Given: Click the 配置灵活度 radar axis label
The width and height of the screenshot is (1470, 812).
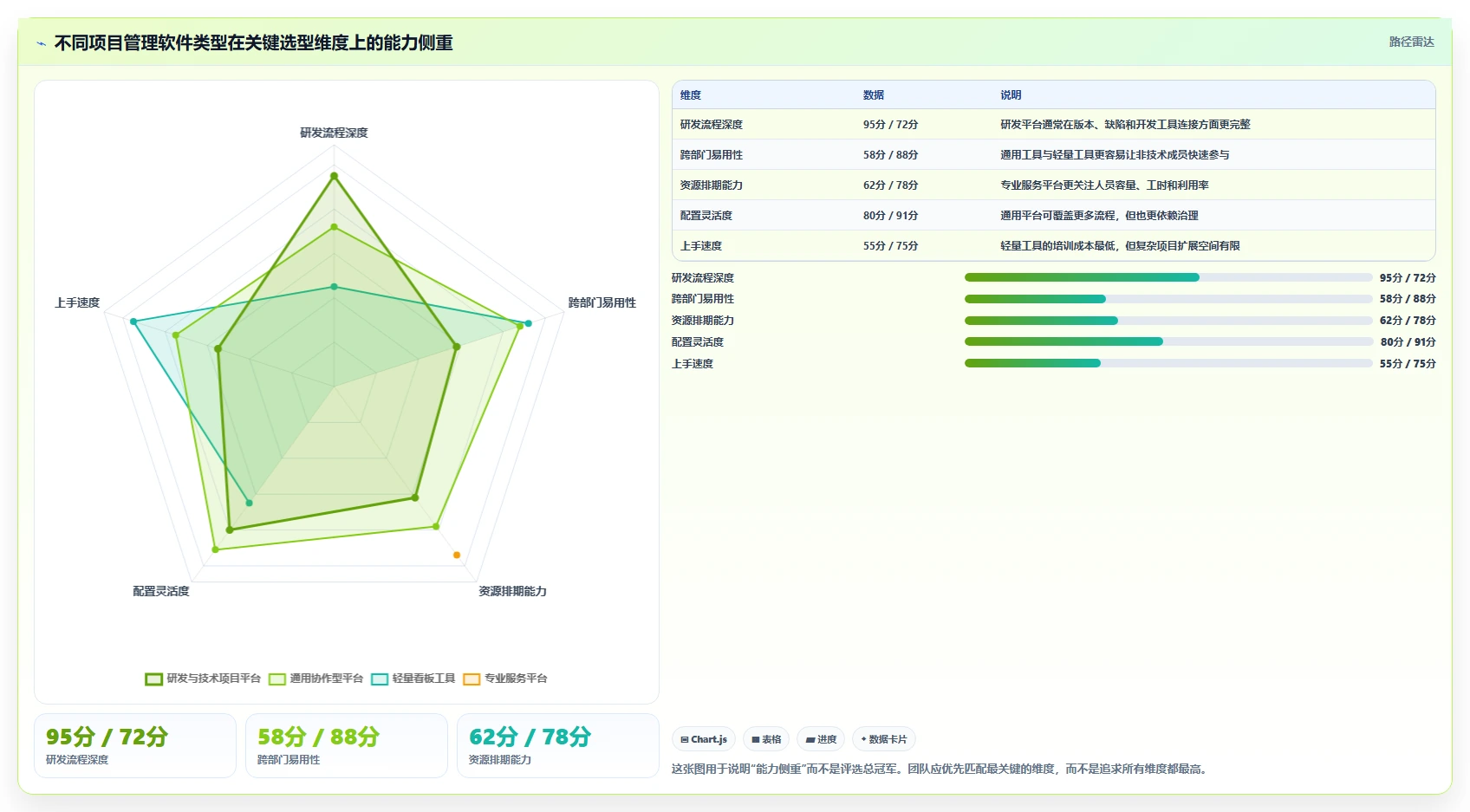Looking at the screenshot, I should coord(161,591).
